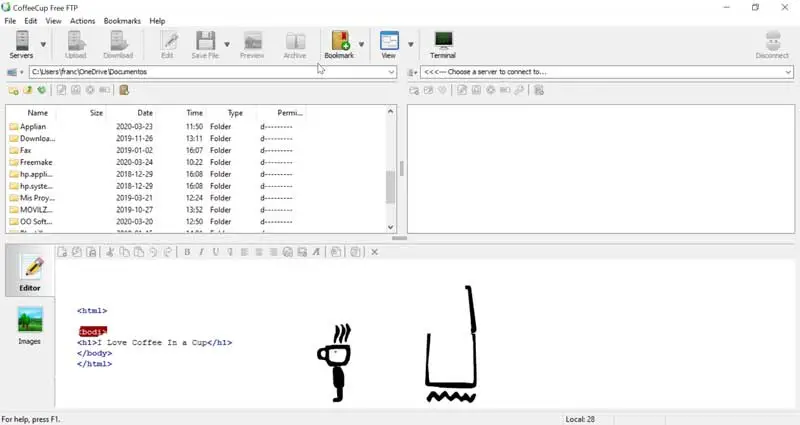Click the editor paste icon
800x425 pixels.
click(x=139, y=252)
